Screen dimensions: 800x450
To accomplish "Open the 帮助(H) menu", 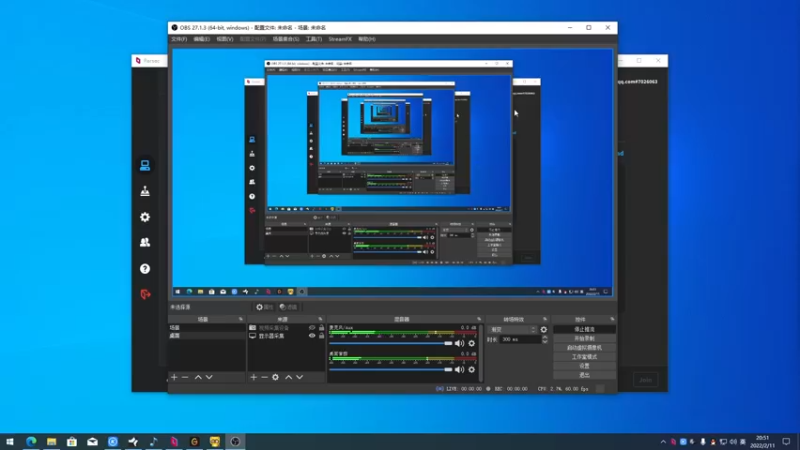I will pyautogui.click(x=366, y=39).
